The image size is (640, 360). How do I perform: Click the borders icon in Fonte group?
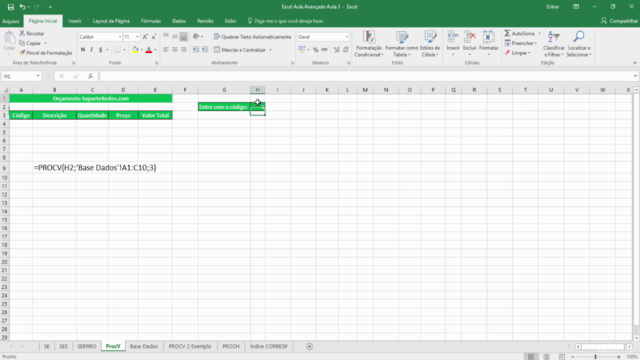point(118,50)
